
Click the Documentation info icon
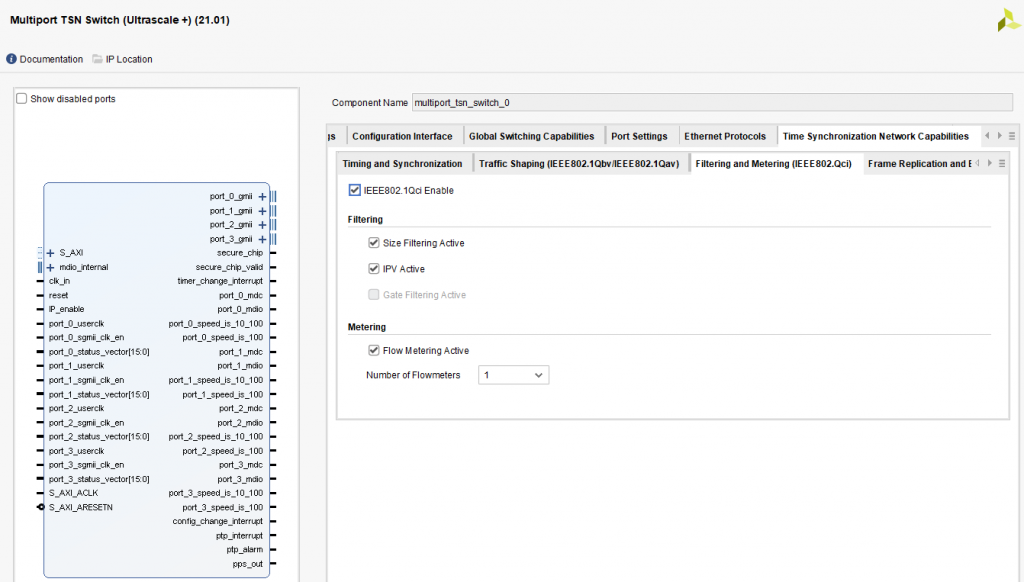(12, 59)
